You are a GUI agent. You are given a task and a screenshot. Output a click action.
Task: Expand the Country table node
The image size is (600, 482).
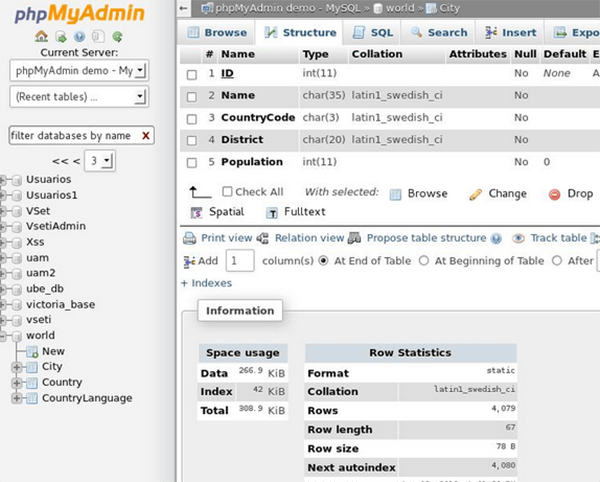click(16, 383)
